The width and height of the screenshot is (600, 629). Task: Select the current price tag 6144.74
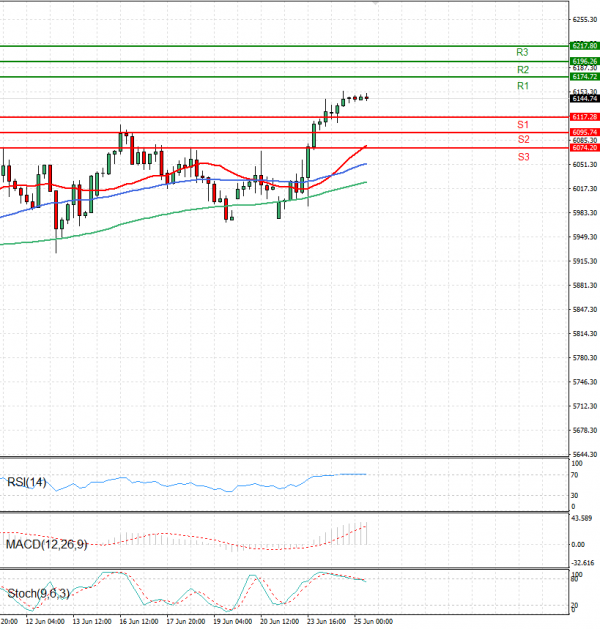point(585,99)
